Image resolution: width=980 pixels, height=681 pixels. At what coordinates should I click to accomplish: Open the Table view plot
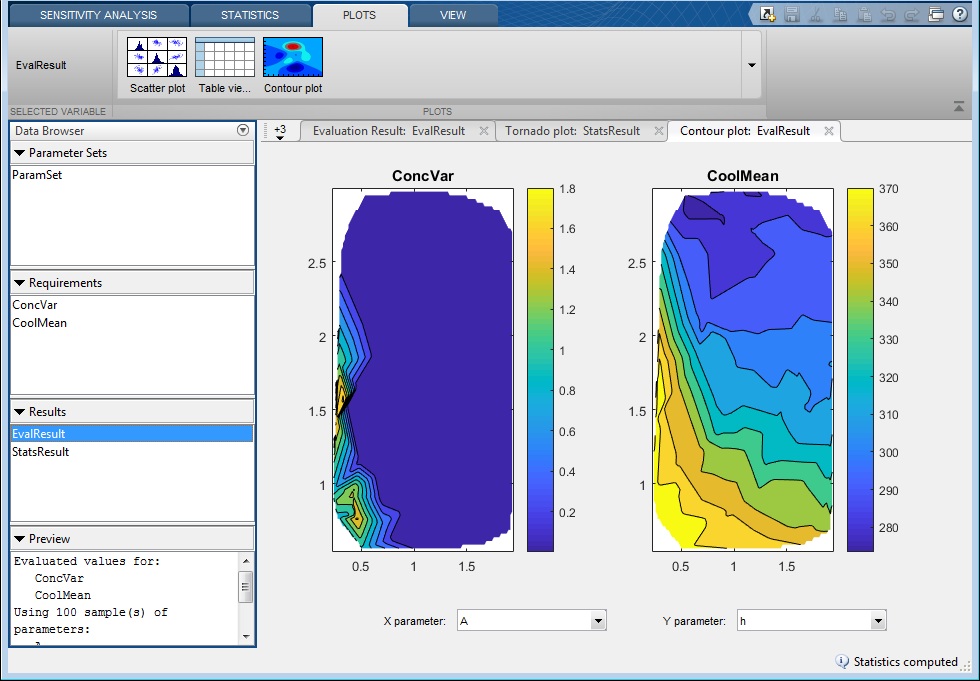pyautogui.click(x=225, y=58)
